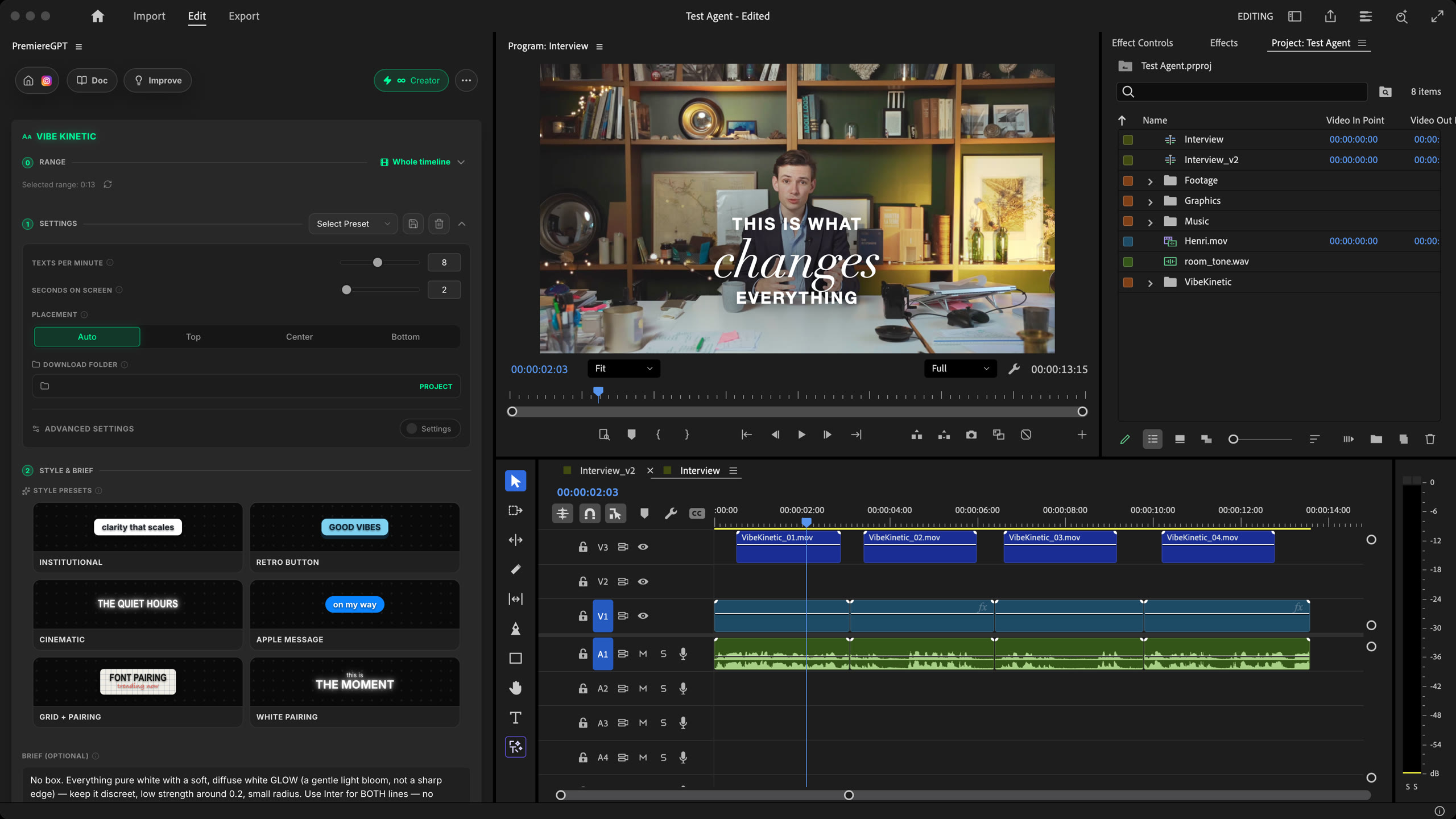Switch to the Interview_v2 sequence tab
Screen dimensions: 1456x819
point(607,470)
